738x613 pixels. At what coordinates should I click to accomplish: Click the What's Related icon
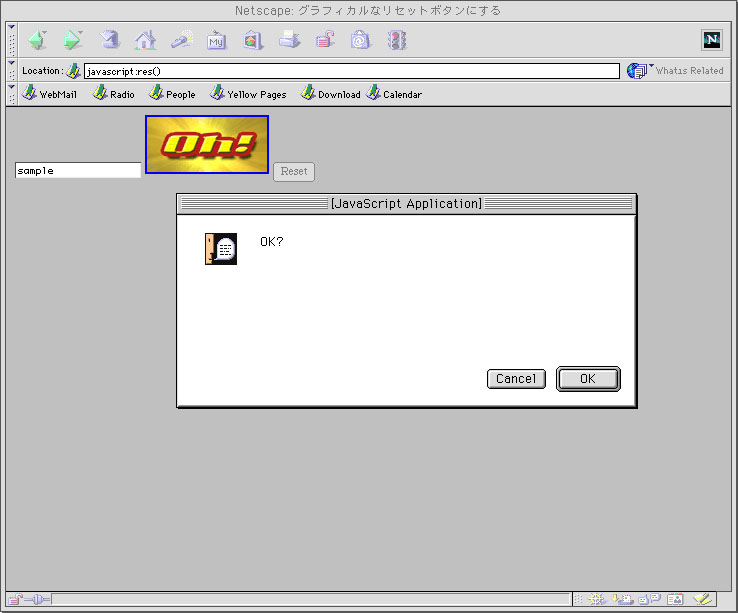[x=637, y=71]
